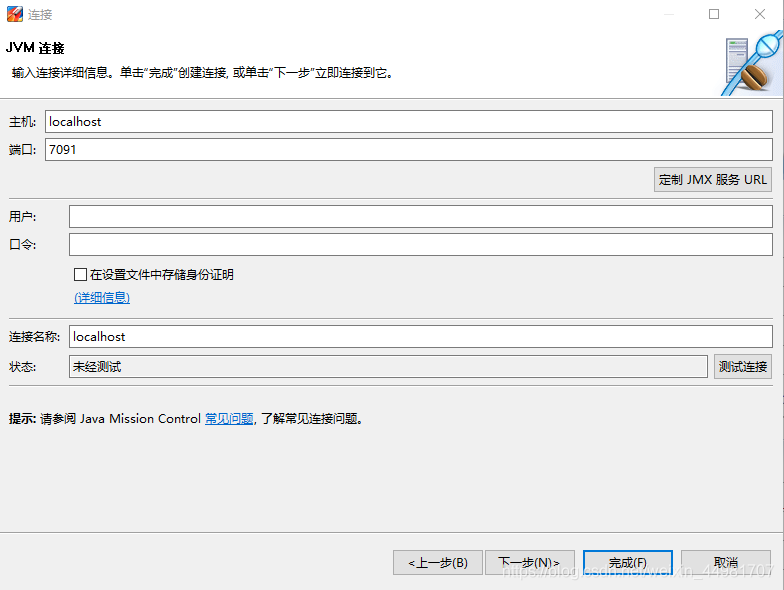This screenshot has width=784, height=590.
Task: Click the 连接名称: label
Action: tap(34, 336)
